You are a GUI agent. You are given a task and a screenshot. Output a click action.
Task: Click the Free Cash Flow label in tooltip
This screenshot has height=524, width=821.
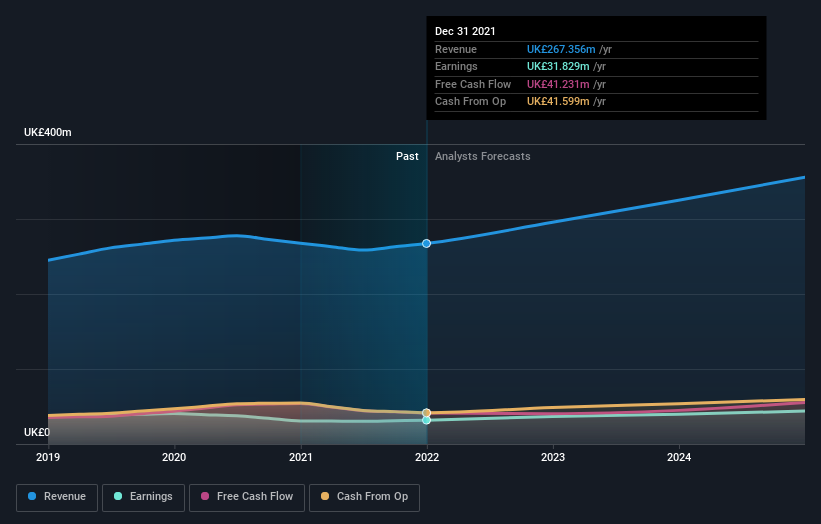473,84
